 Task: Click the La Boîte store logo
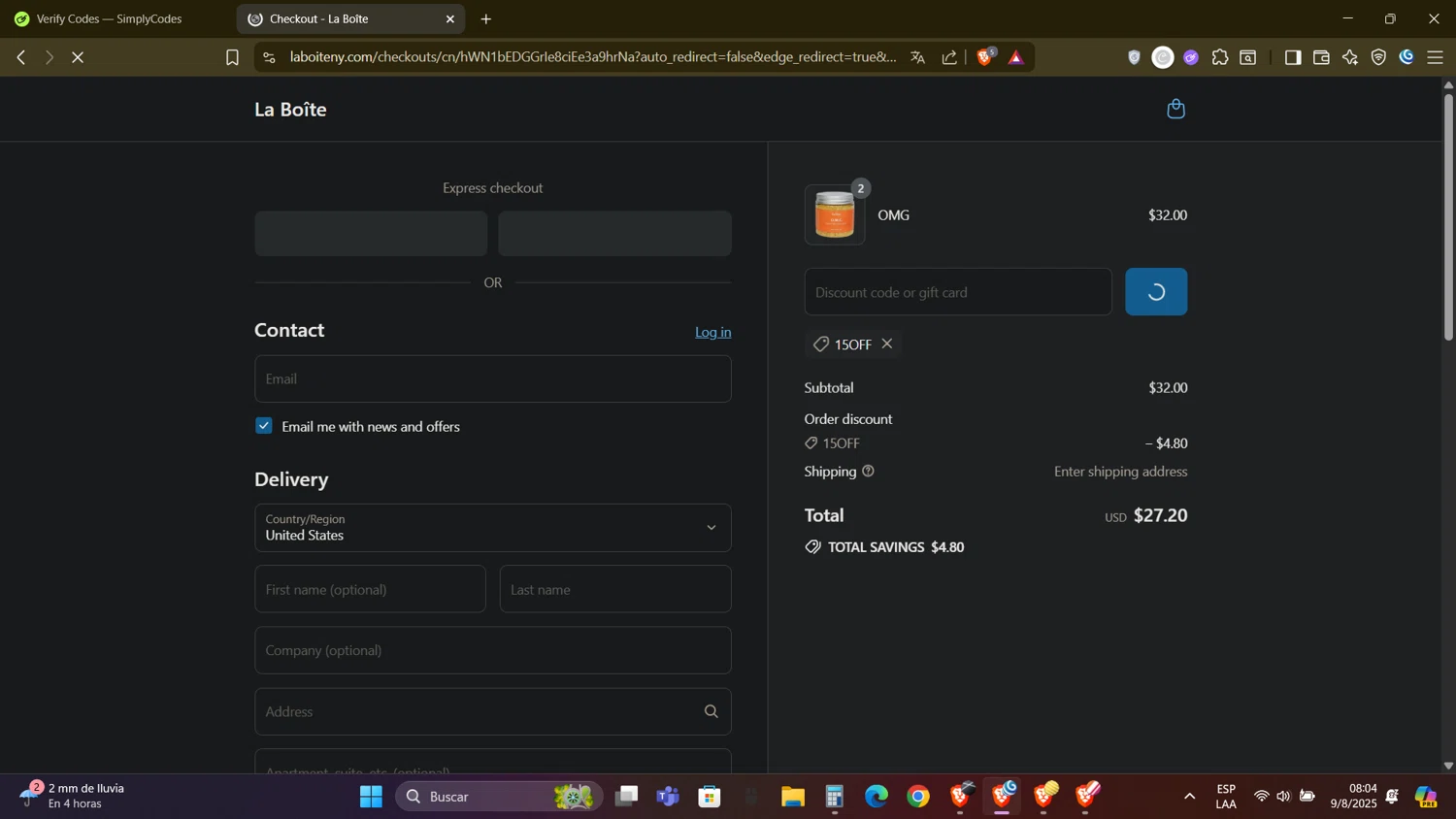click(x=290, y=109)
